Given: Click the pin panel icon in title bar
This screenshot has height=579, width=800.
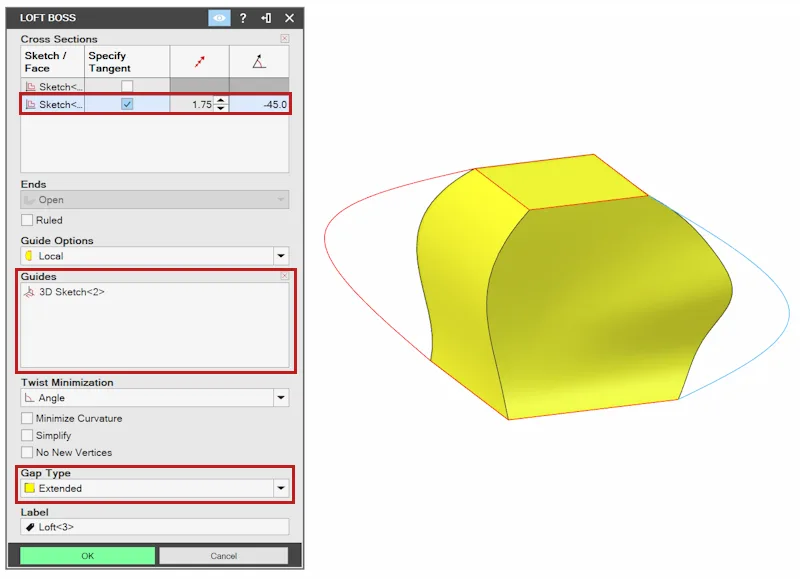Looking at the screenshot, I should 266,18.
